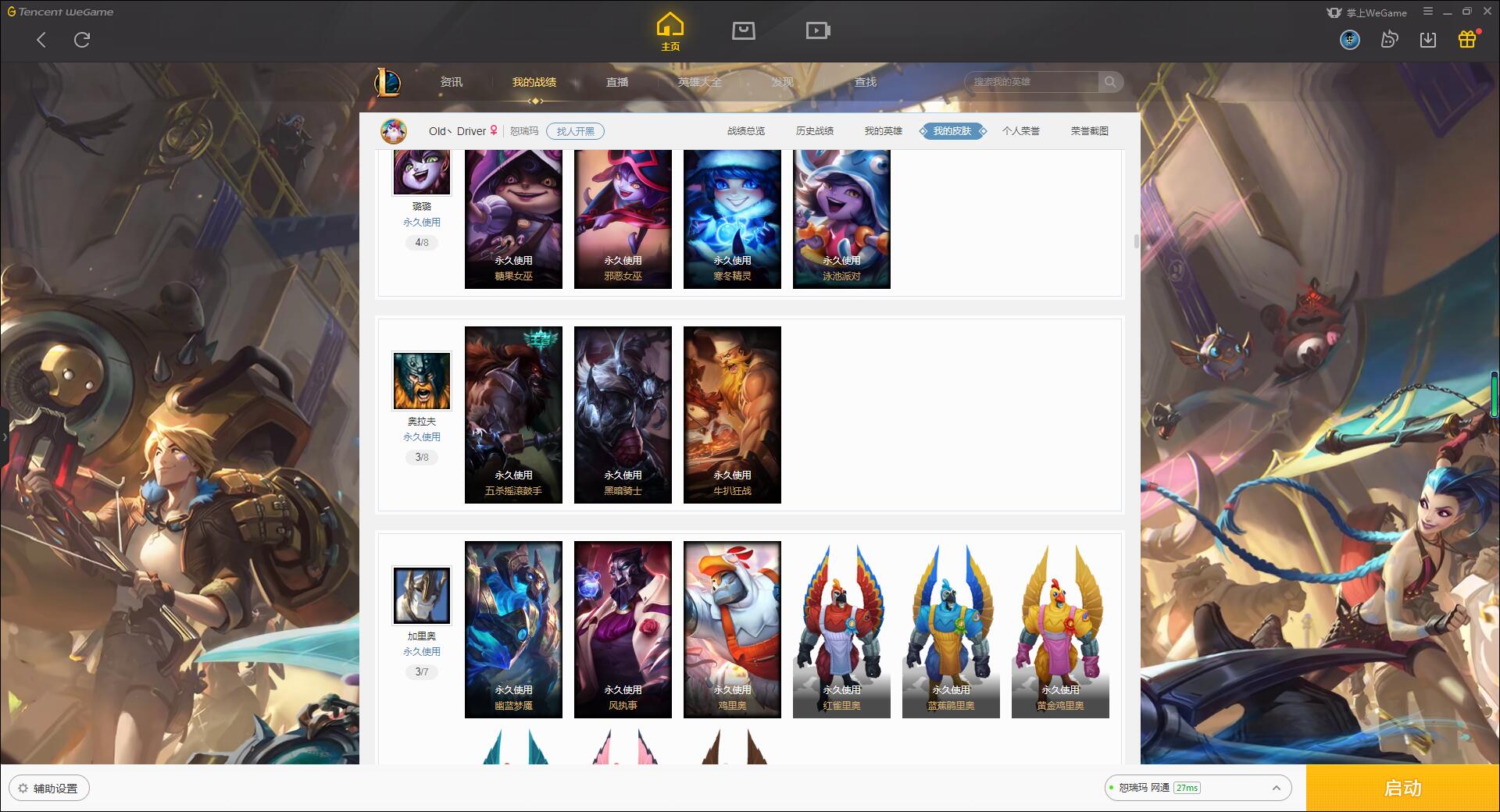Open the download manager icon
This screenshot has width=1500, height=812.
tap(1428, 39)
